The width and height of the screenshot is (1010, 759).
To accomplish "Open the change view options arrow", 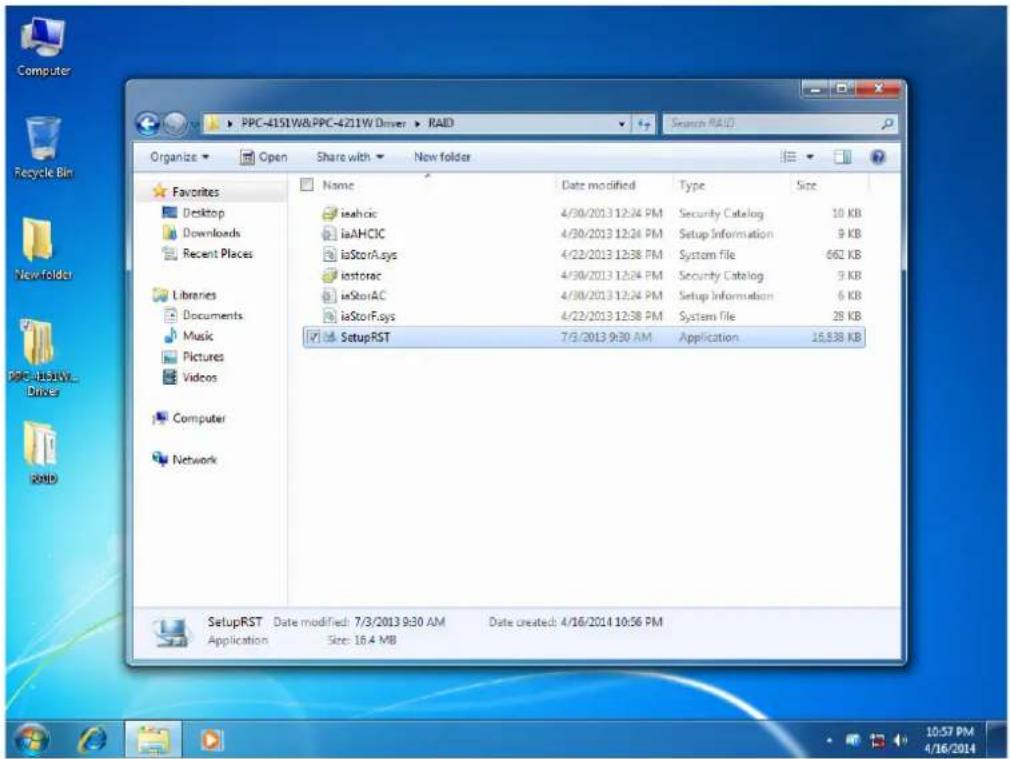I will 810,157.
